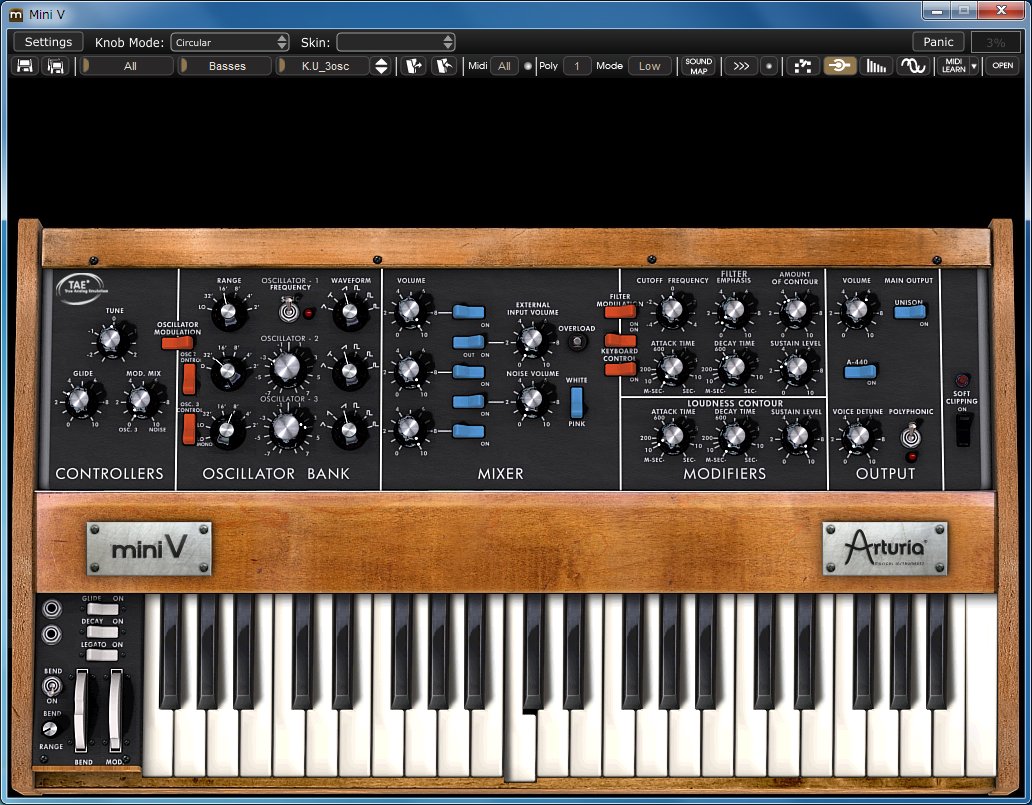
Task: Open the MIDI channel All selector
Action: (504, 66)
